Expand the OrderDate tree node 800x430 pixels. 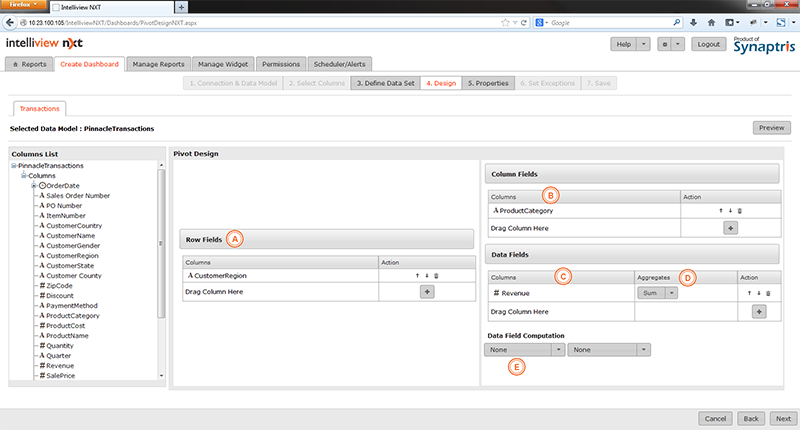click(x=34, y=186)
